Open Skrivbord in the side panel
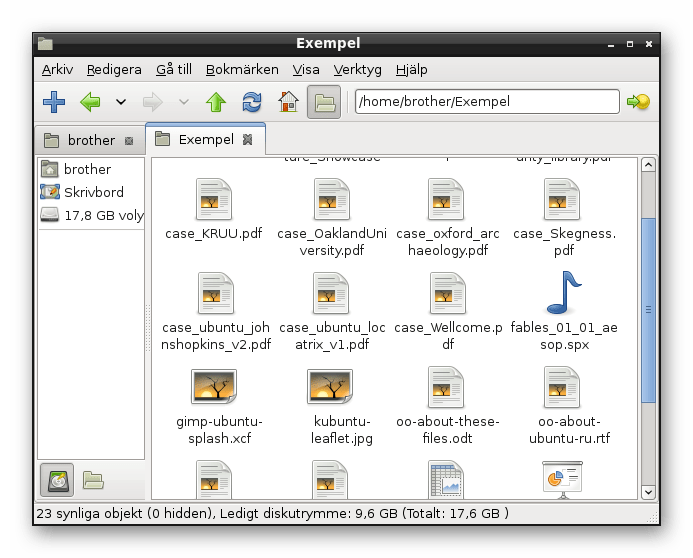This screenshot has height=558, width=693. (x=93, y=192)
